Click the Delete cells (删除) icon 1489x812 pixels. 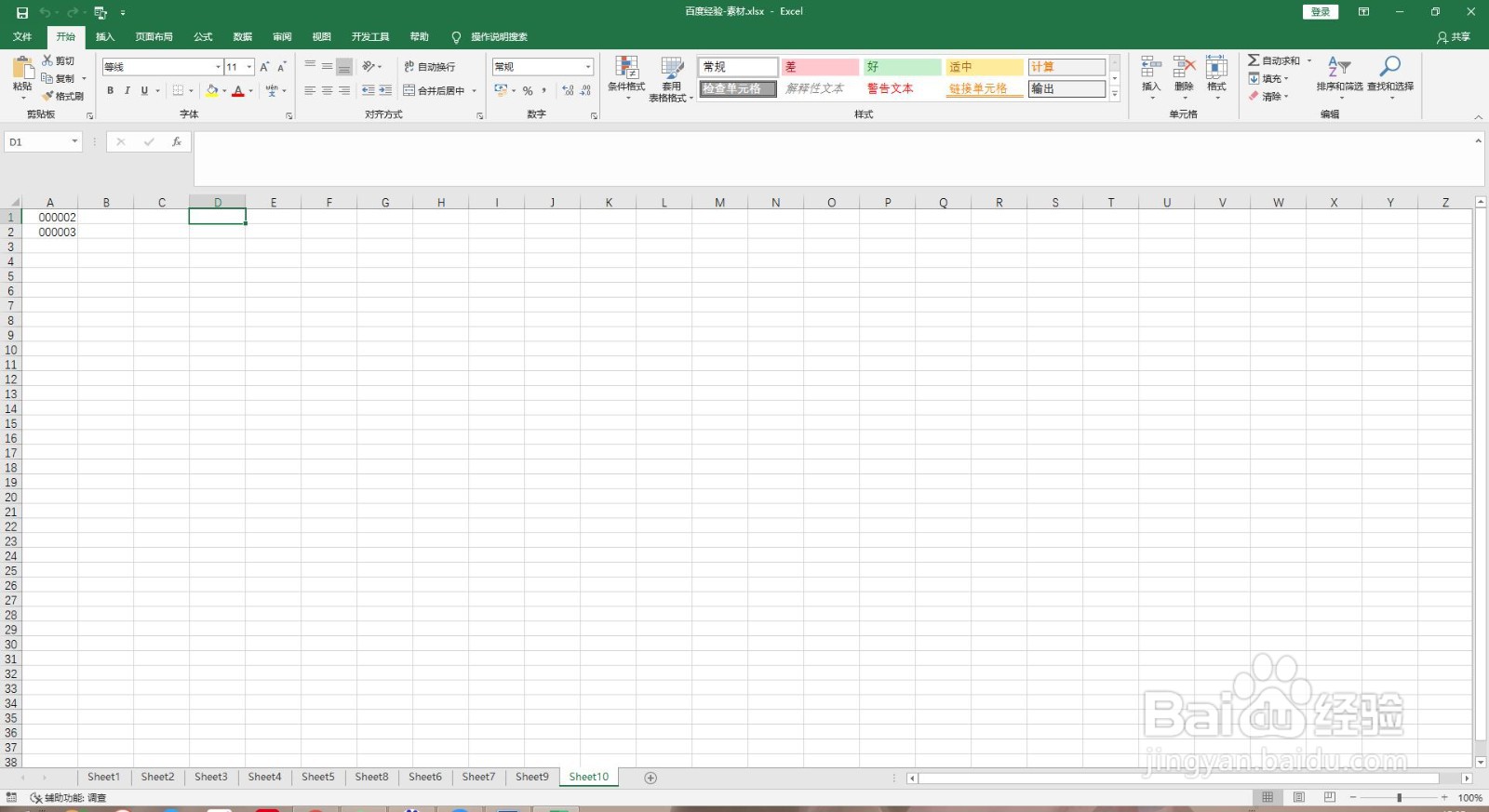click(1184, 67)
